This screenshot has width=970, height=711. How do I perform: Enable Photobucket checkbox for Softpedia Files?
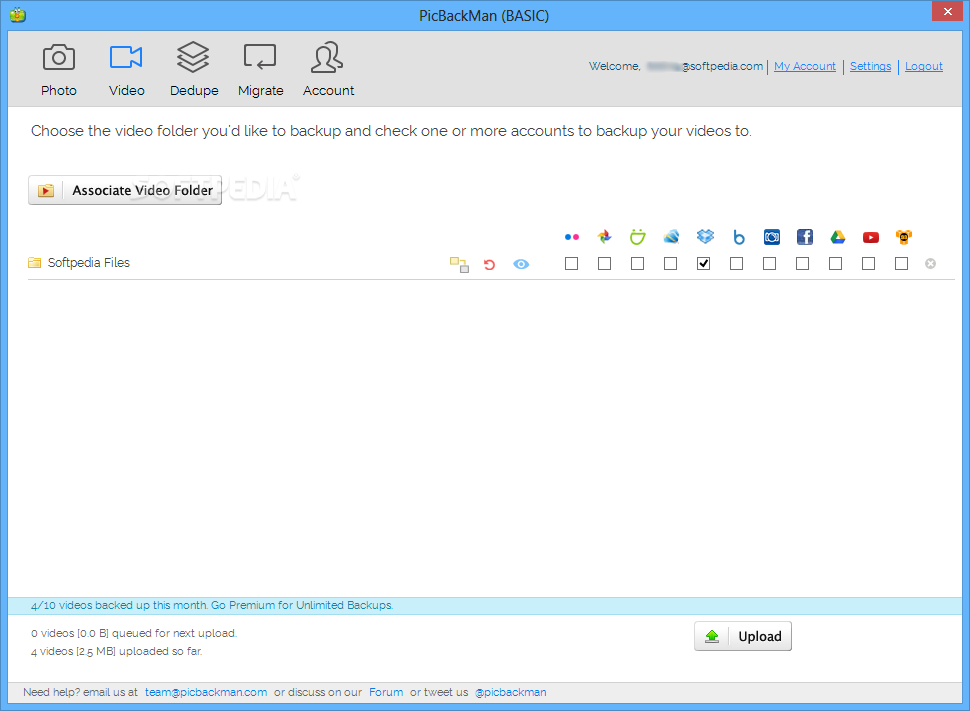pos(770,264)
